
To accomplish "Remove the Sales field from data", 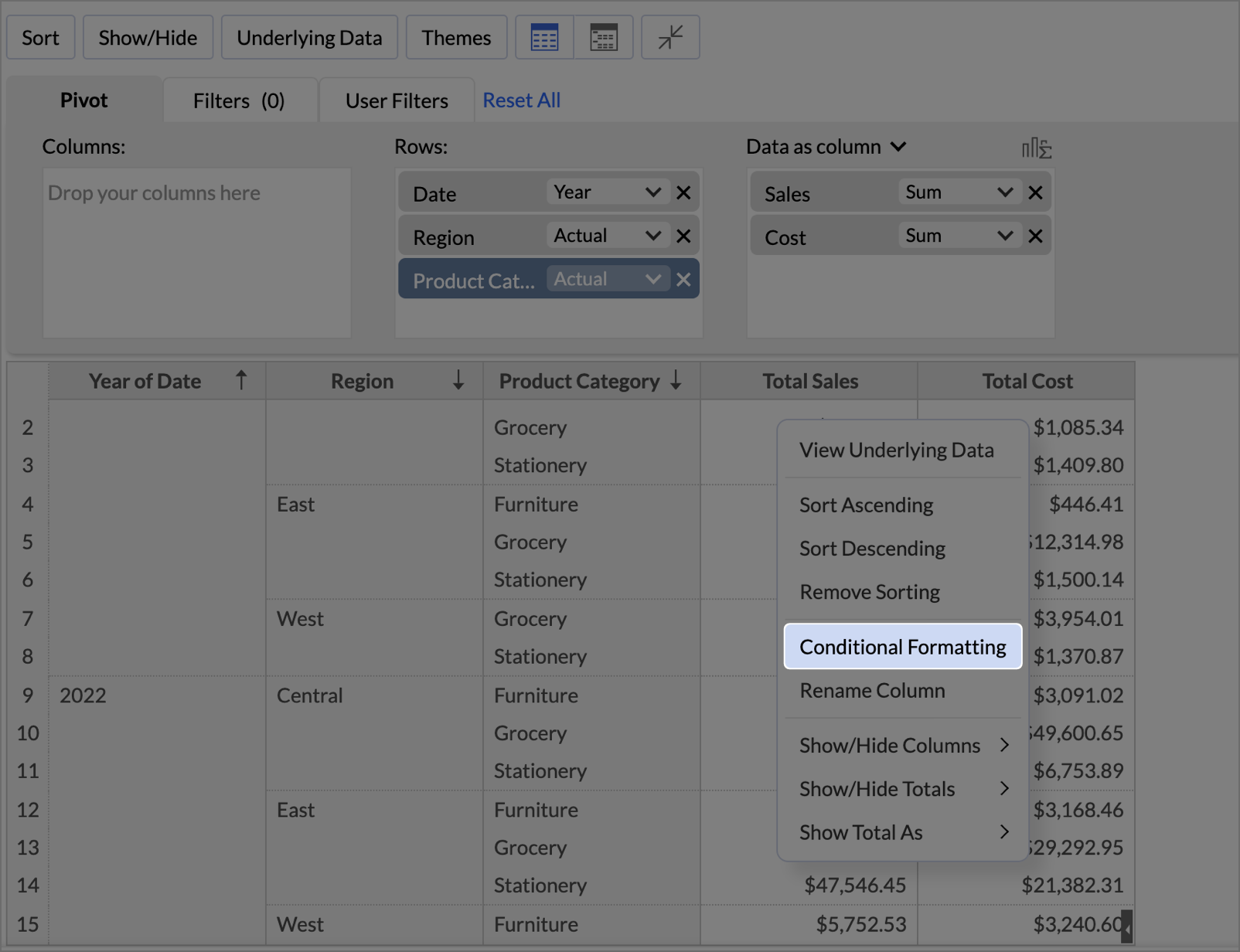I will [1035, 192].
